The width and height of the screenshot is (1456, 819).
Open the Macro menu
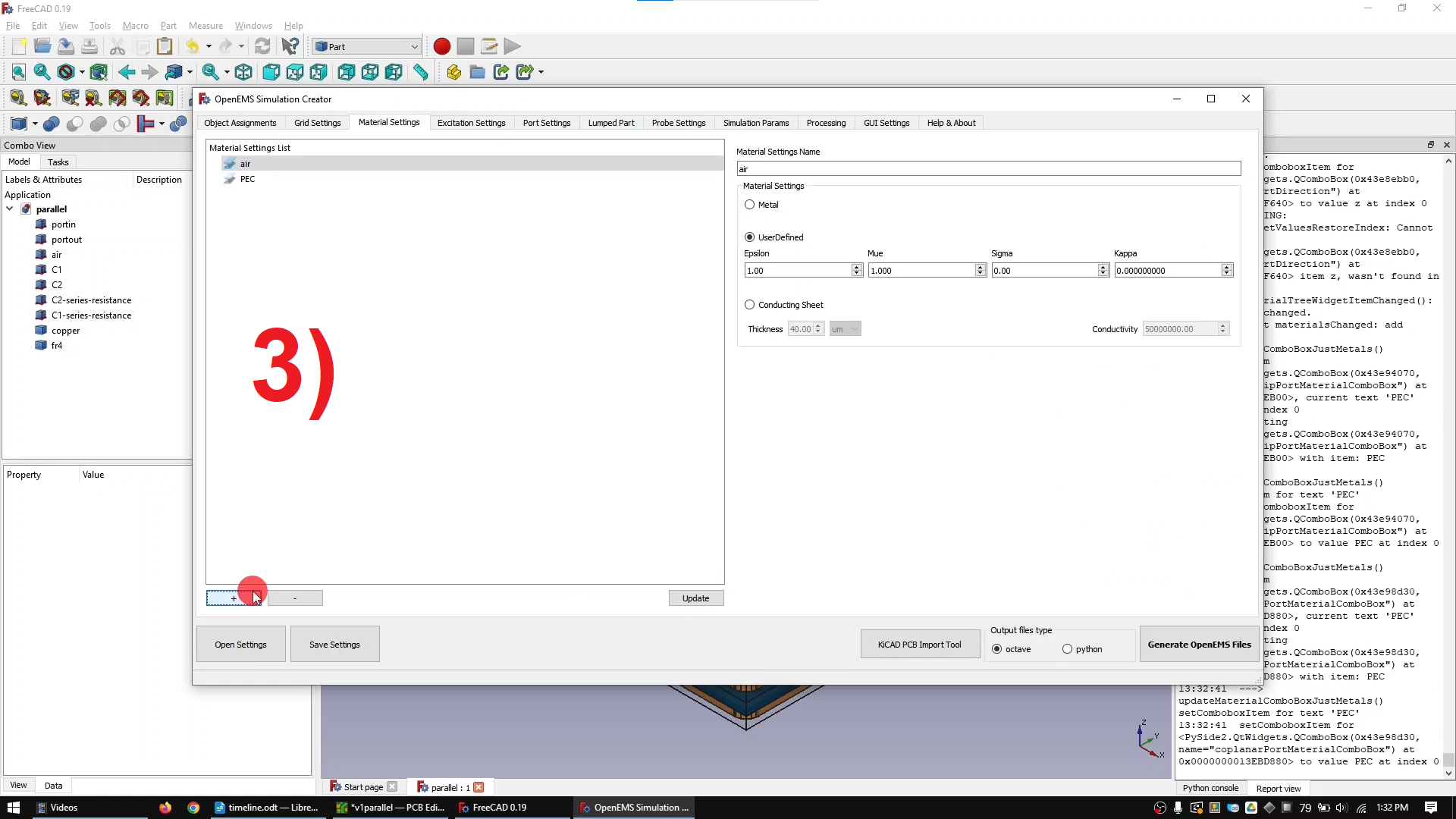click(x=135, y=25)
